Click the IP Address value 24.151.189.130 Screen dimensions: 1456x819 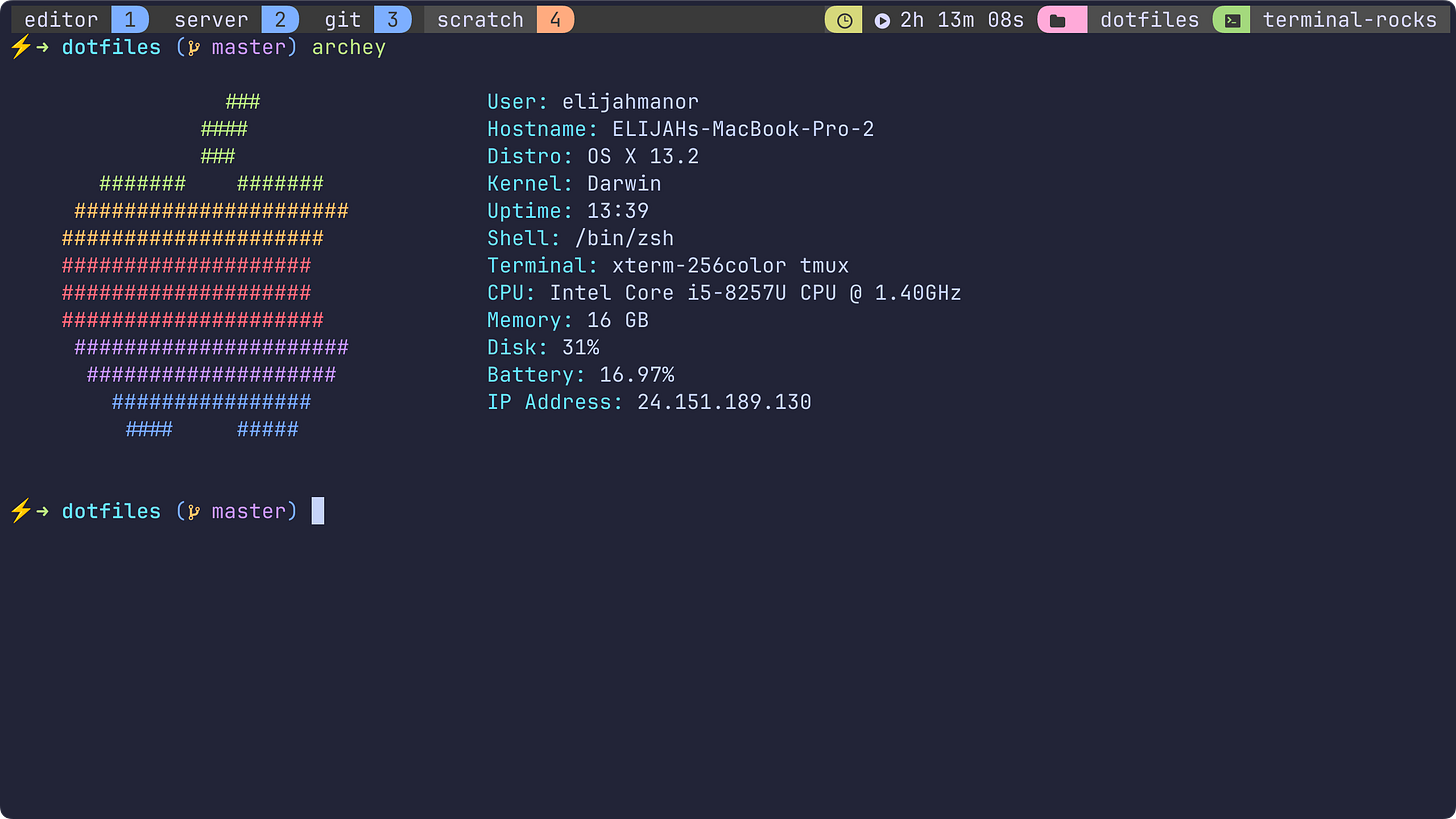pyautogui.click(x=724, y=402)
